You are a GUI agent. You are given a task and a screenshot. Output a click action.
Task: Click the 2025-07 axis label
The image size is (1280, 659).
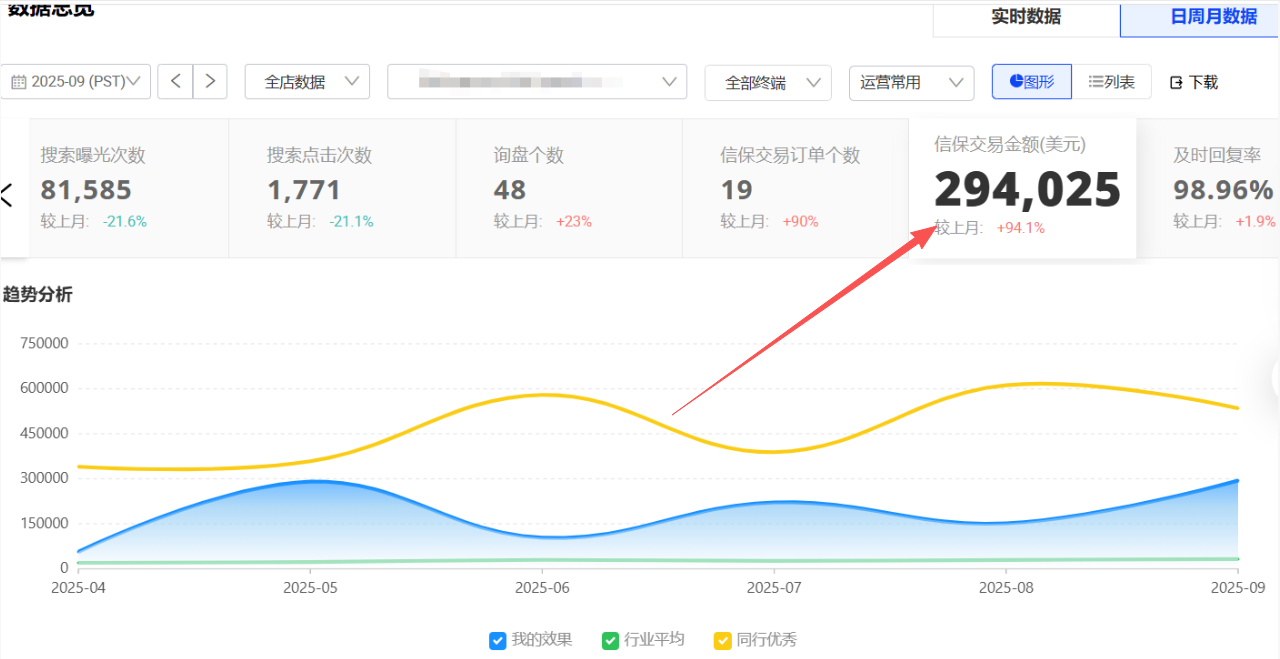coord(775,588)
